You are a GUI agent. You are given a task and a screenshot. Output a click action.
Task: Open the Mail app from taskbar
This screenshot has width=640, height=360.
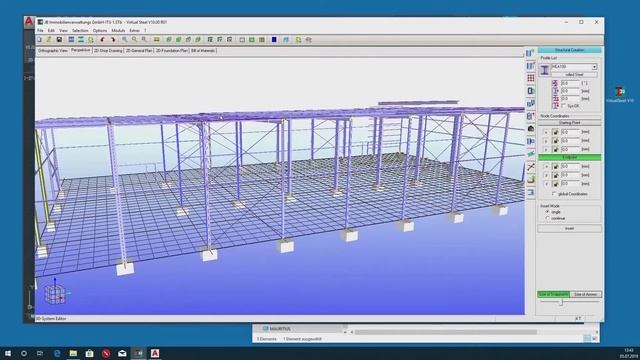[x=122, y=353]
